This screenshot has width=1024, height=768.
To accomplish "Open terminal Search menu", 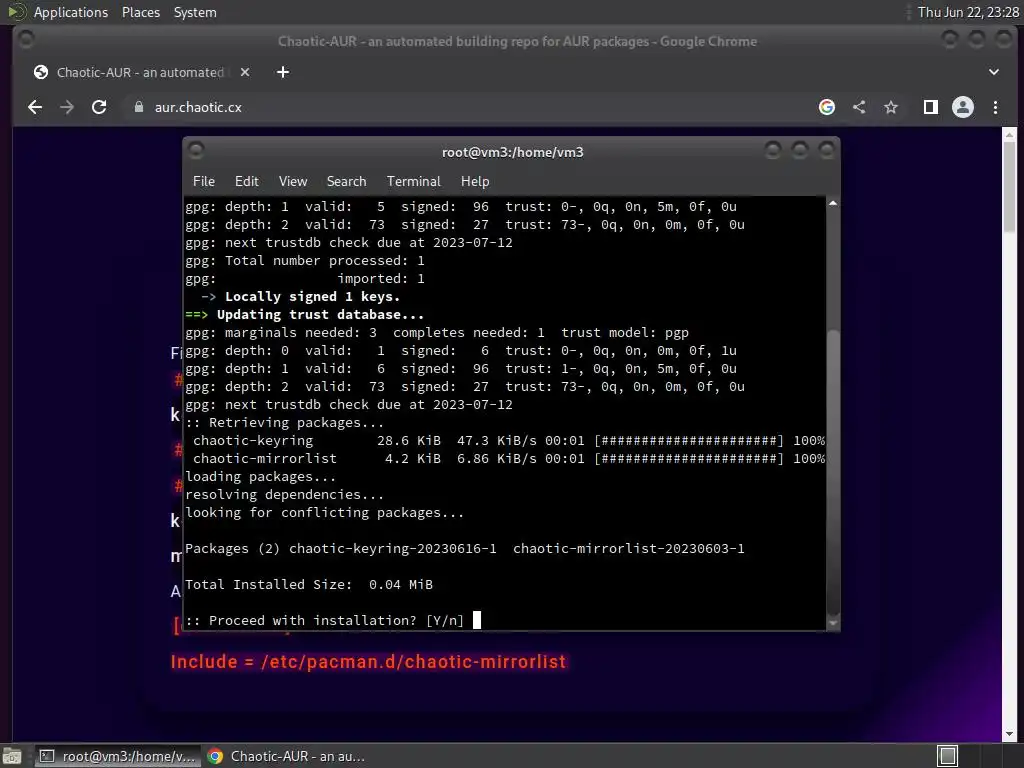I will tap(346, 182).
